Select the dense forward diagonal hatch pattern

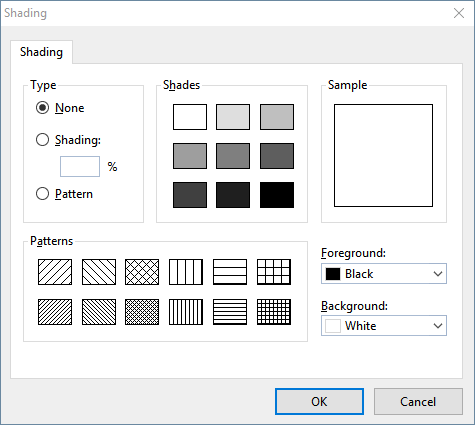click(55, 312)
